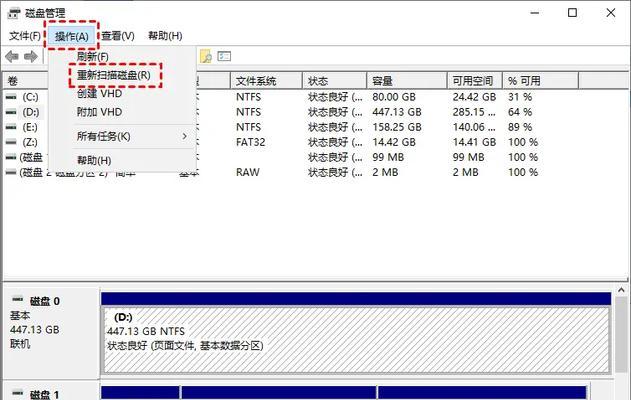Click the 80.00 GB capacity cell
This screenshot has width=631, height=400.
click(x=394, y=97)
